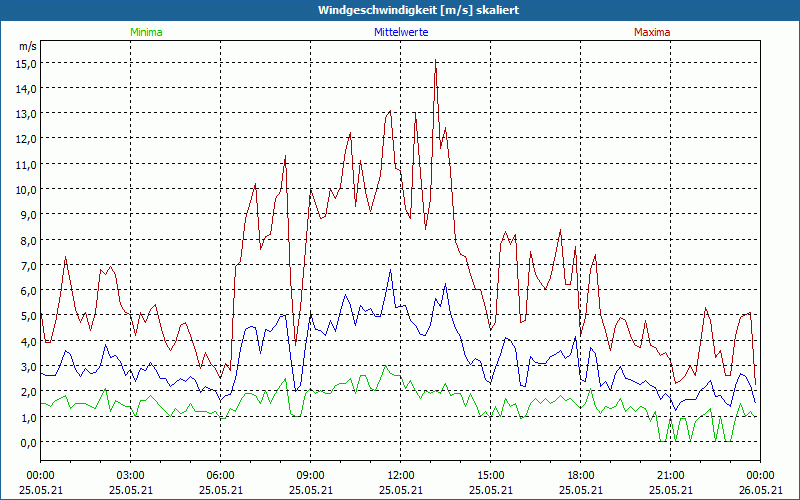Click the 14,0 y-axis value
This screenshot has width=800, height=500.
click(x=27, y=89)
